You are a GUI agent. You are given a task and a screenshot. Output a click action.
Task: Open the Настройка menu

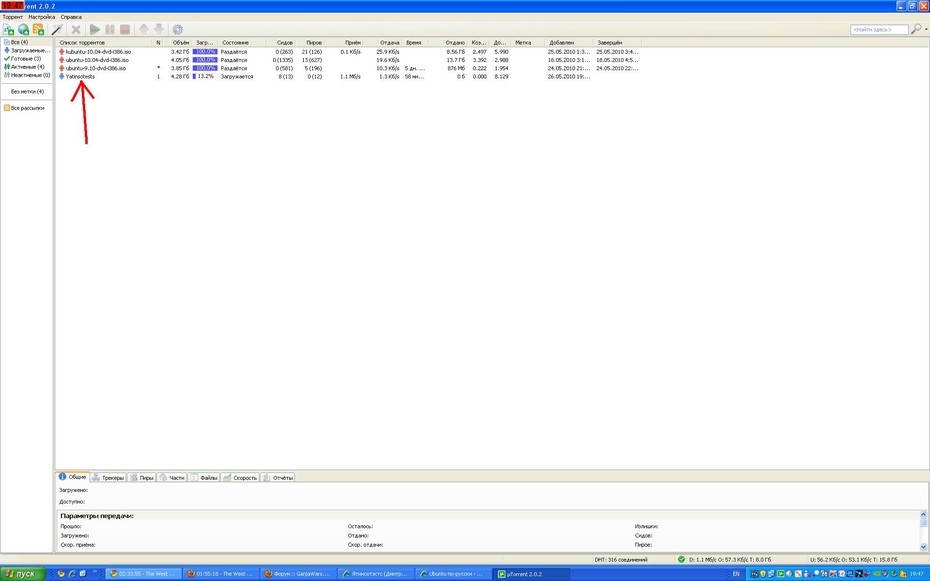pos(42,17)
